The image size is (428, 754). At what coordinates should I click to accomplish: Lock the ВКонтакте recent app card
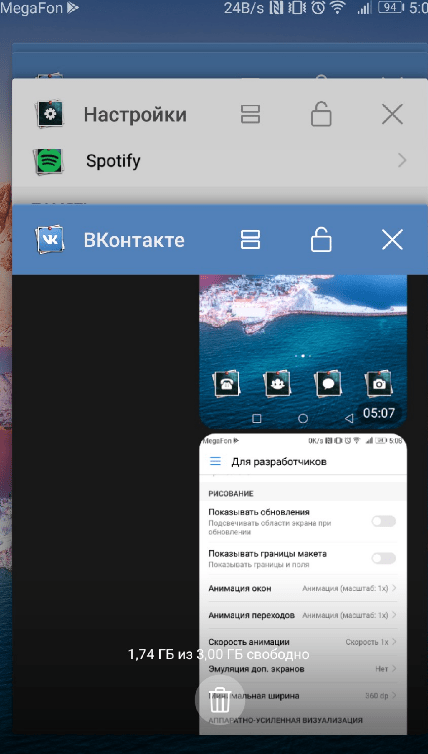pyautogui.click(x=321, y=239)
